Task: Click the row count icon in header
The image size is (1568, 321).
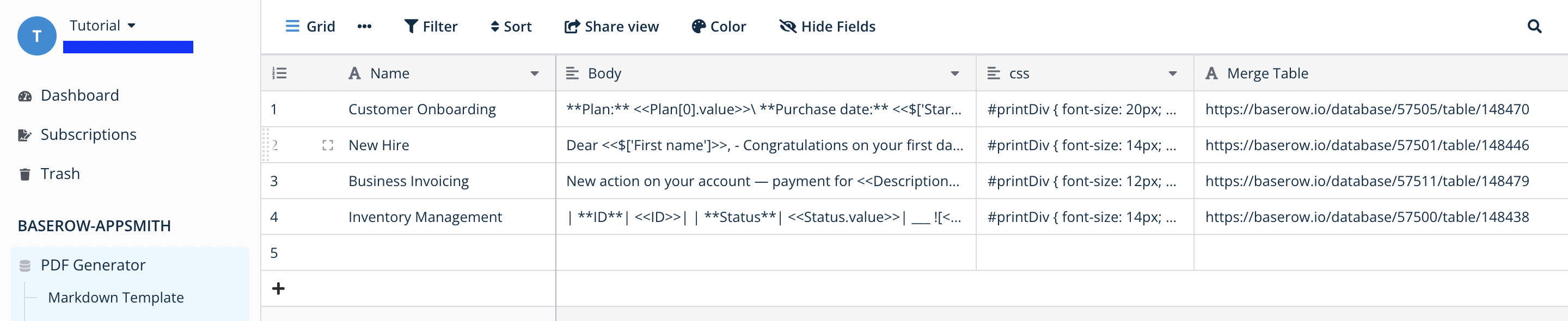Action: pyautogui.click(x=279, y=73)
